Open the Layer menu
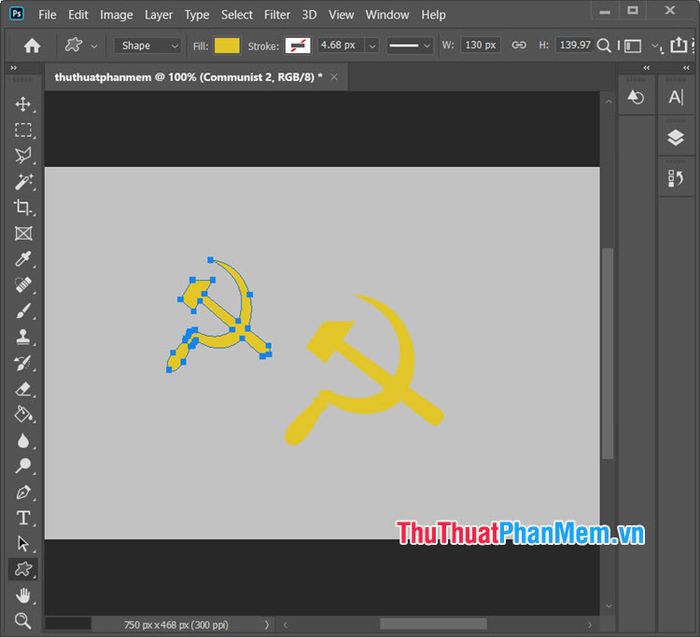The image size is (700, 637). tap(158, 15)
